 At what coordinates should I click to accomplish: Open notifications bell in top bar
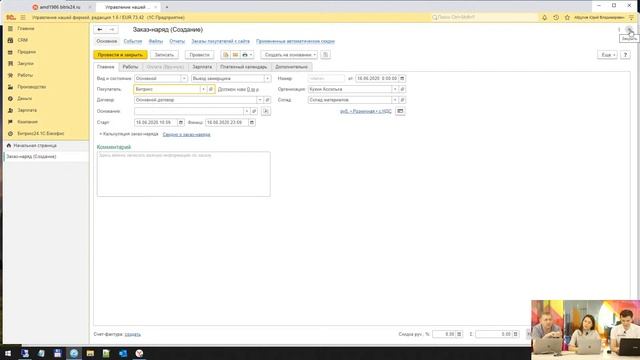click(544, 18)
